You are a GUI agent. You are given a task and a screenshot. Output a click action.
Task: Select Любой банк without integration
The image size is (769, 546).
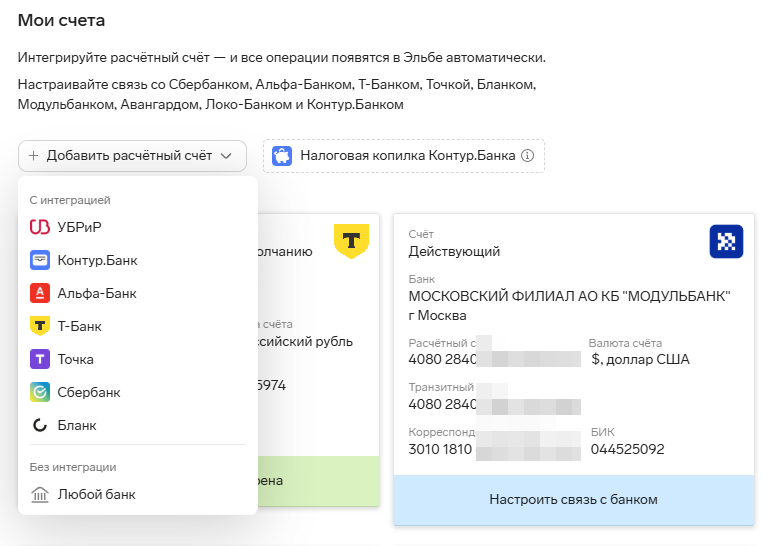click(x=138, y=494)
